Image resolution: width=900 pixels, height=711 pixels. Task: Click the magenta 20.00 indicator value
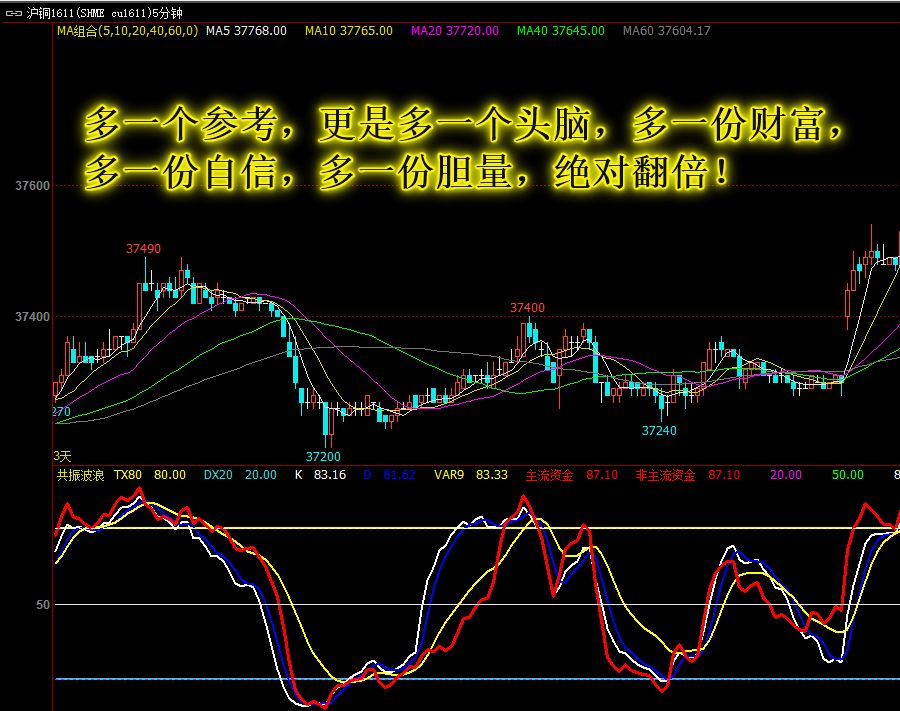tap(786, 475)
